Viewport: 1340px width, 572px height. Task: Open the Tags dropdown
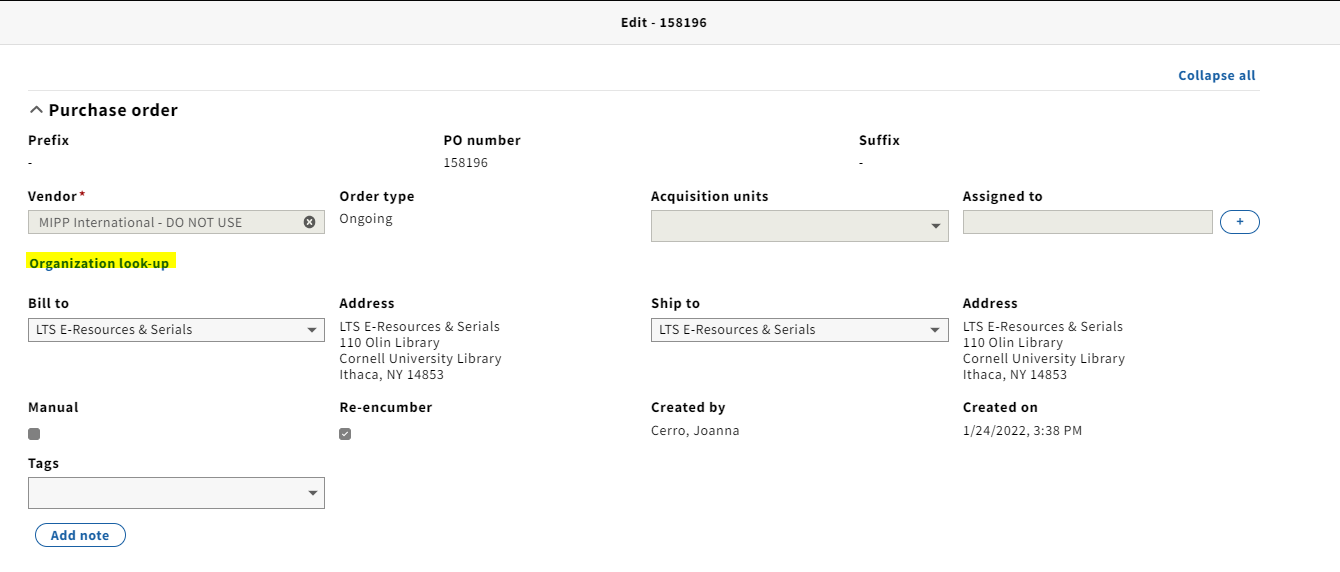176,493
